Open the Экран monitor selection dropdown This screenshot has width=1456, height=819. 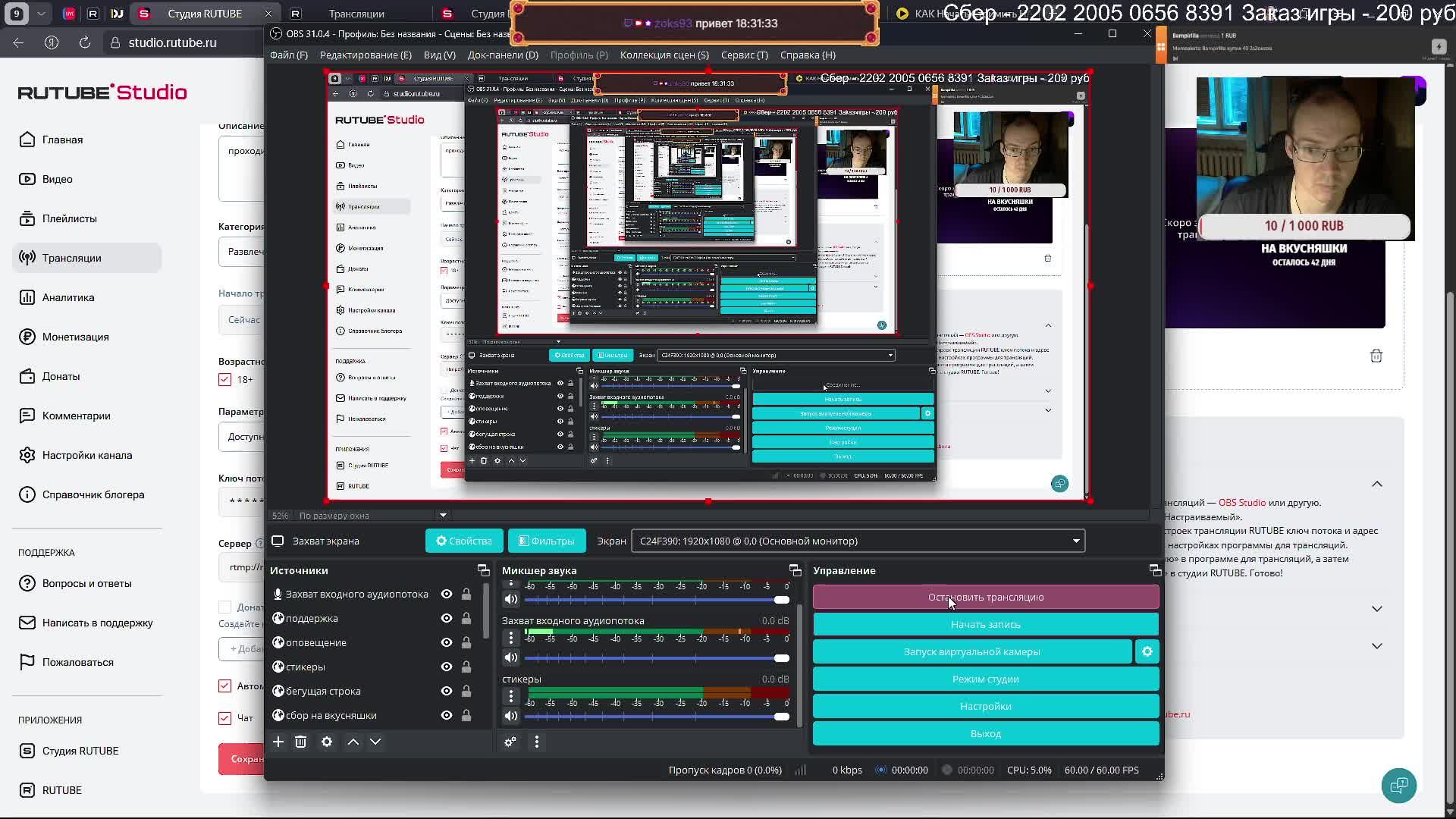click(857, 541)
